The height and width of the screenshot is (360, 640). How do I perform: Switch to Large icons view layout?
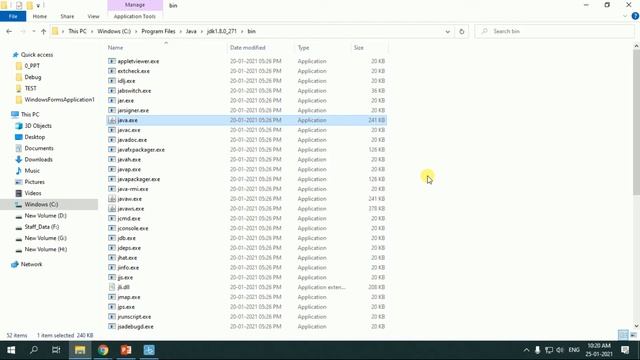[633, 335]
